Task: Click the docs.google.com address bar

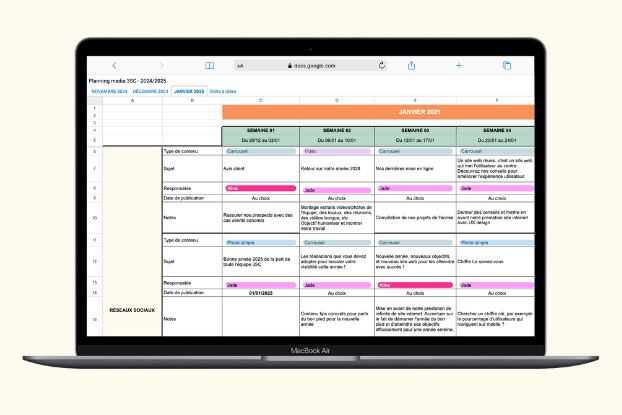Action: point(310,65)
